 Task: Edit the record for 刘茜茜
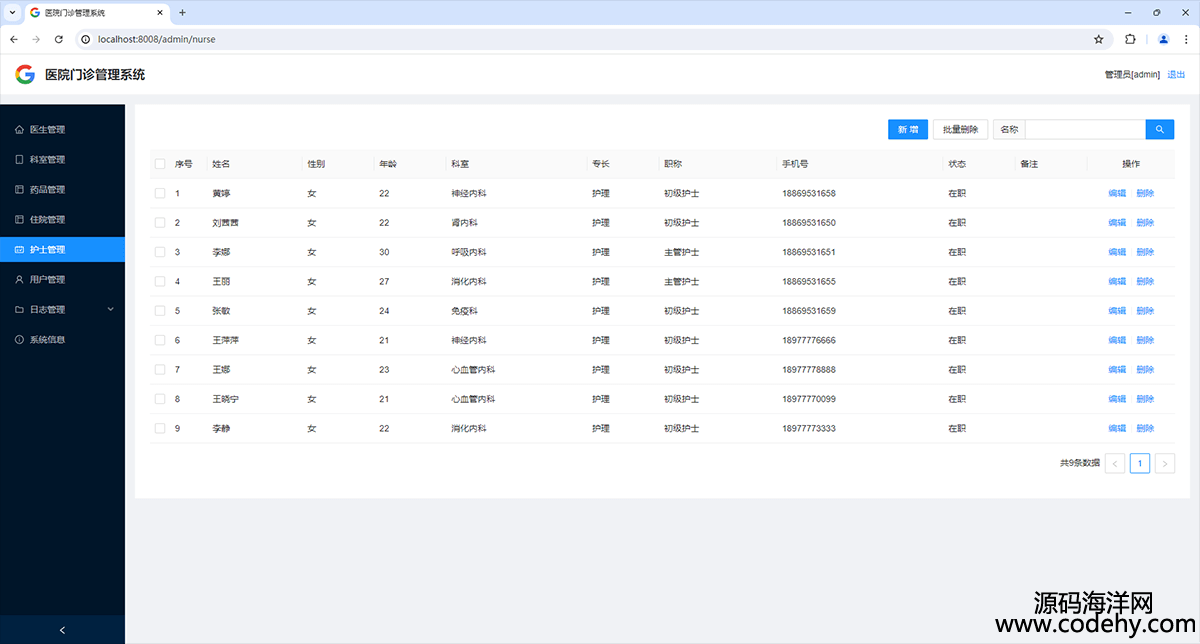1117,222
